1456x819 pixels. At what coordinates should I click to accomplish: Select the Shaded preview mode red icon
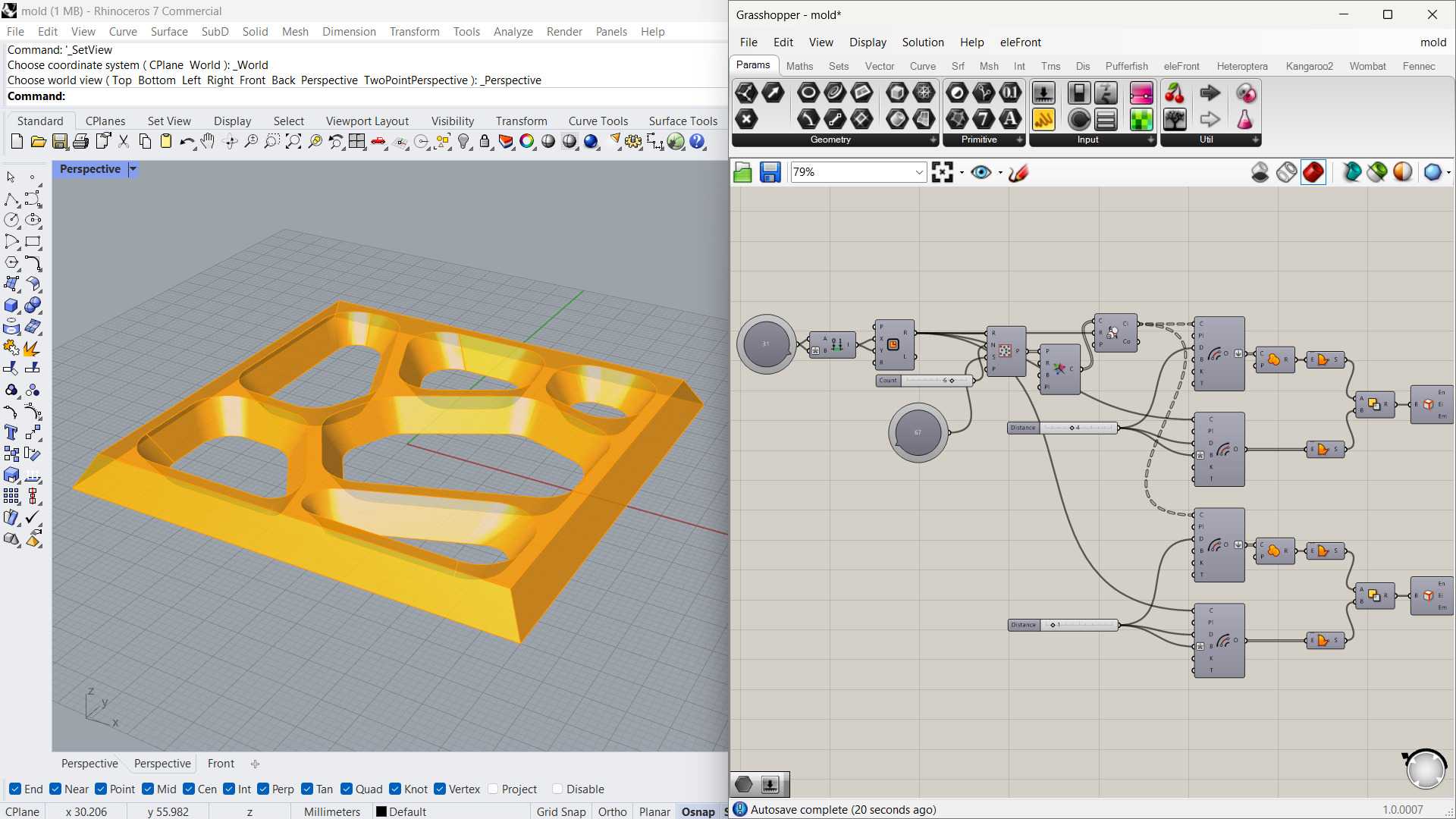tap(1313, 172)
